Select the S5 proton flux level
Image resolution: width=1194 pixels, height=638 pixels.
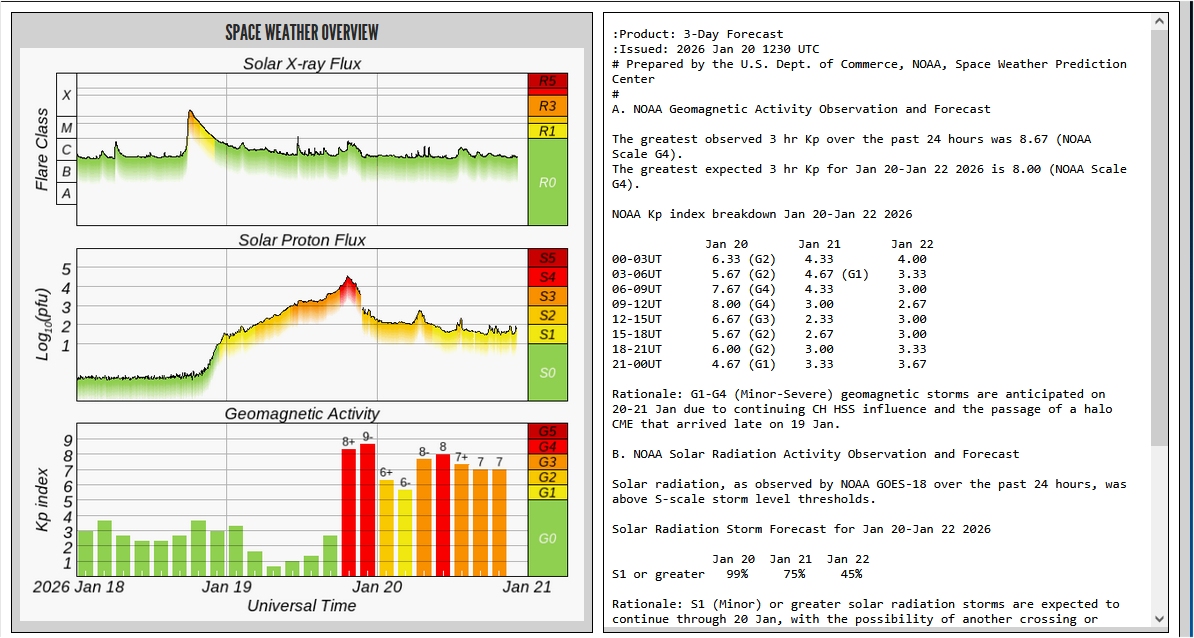click(547, 258)
